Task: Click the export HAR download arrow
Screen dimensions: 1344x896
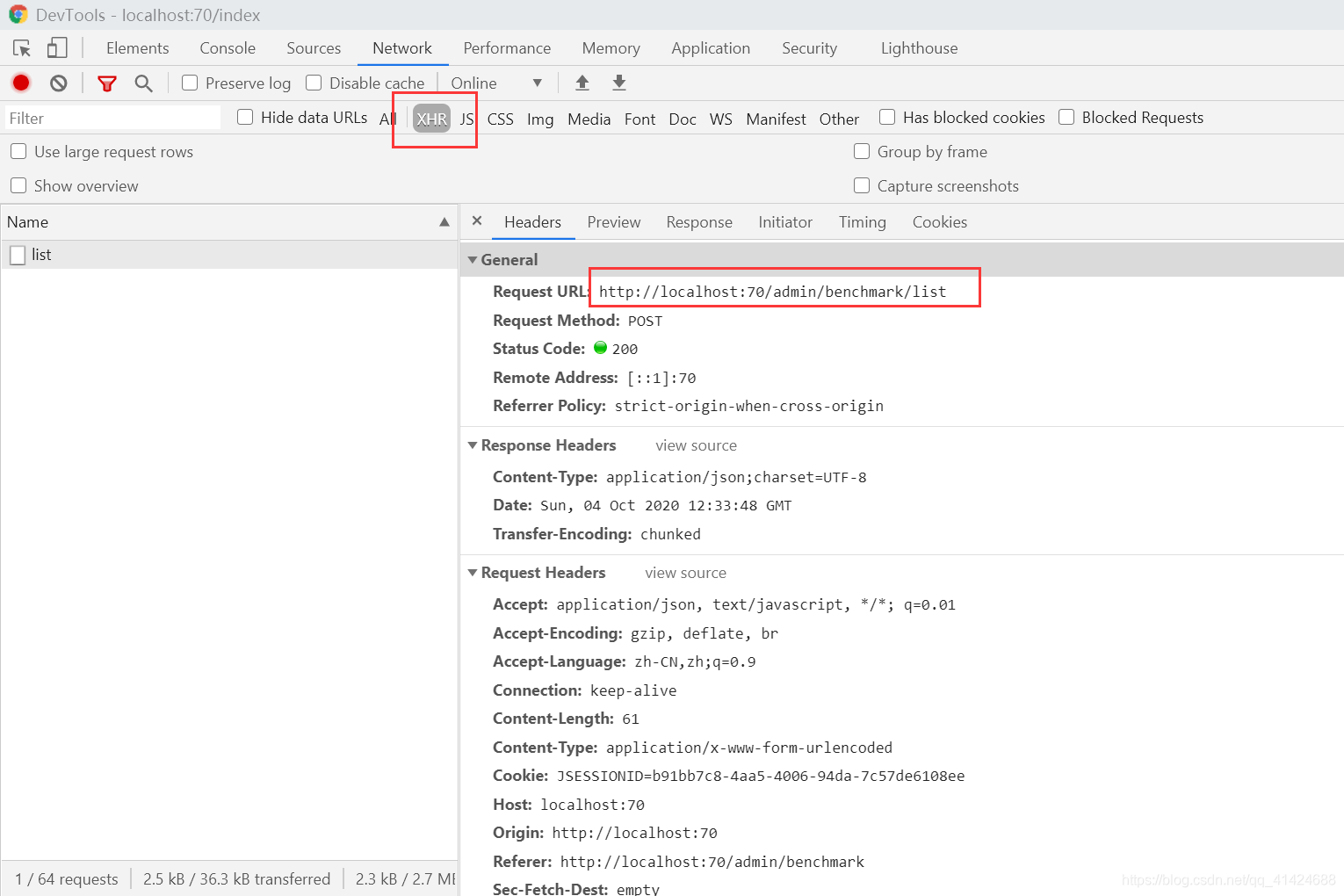Action: pyautogui.click(x=619, y=83)
